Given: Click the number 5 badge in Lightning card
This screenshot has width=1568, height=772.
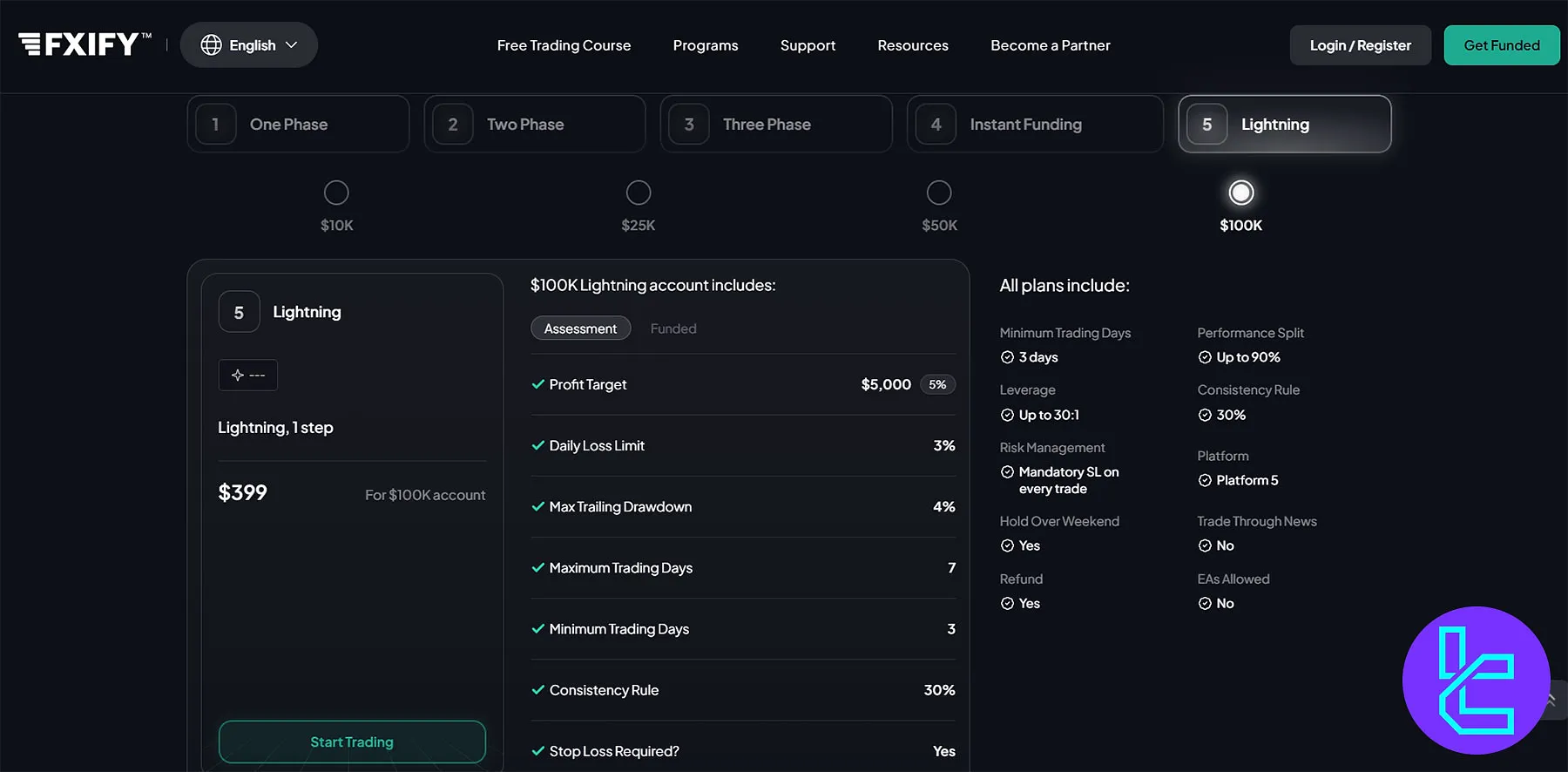Looking at the screenshot, I should pyautogui.click(x=239, y=312).
